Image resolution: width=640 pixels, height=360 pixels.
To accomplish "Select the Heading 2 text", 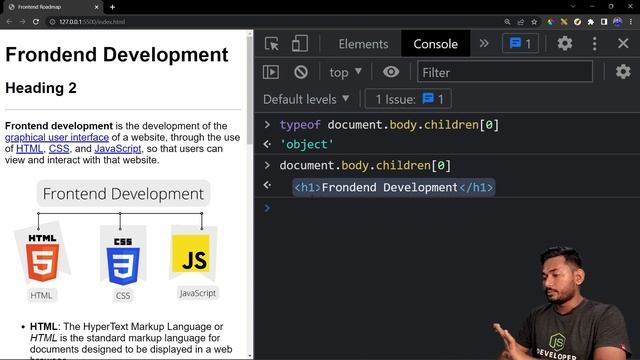I will (x=41, y=88).
